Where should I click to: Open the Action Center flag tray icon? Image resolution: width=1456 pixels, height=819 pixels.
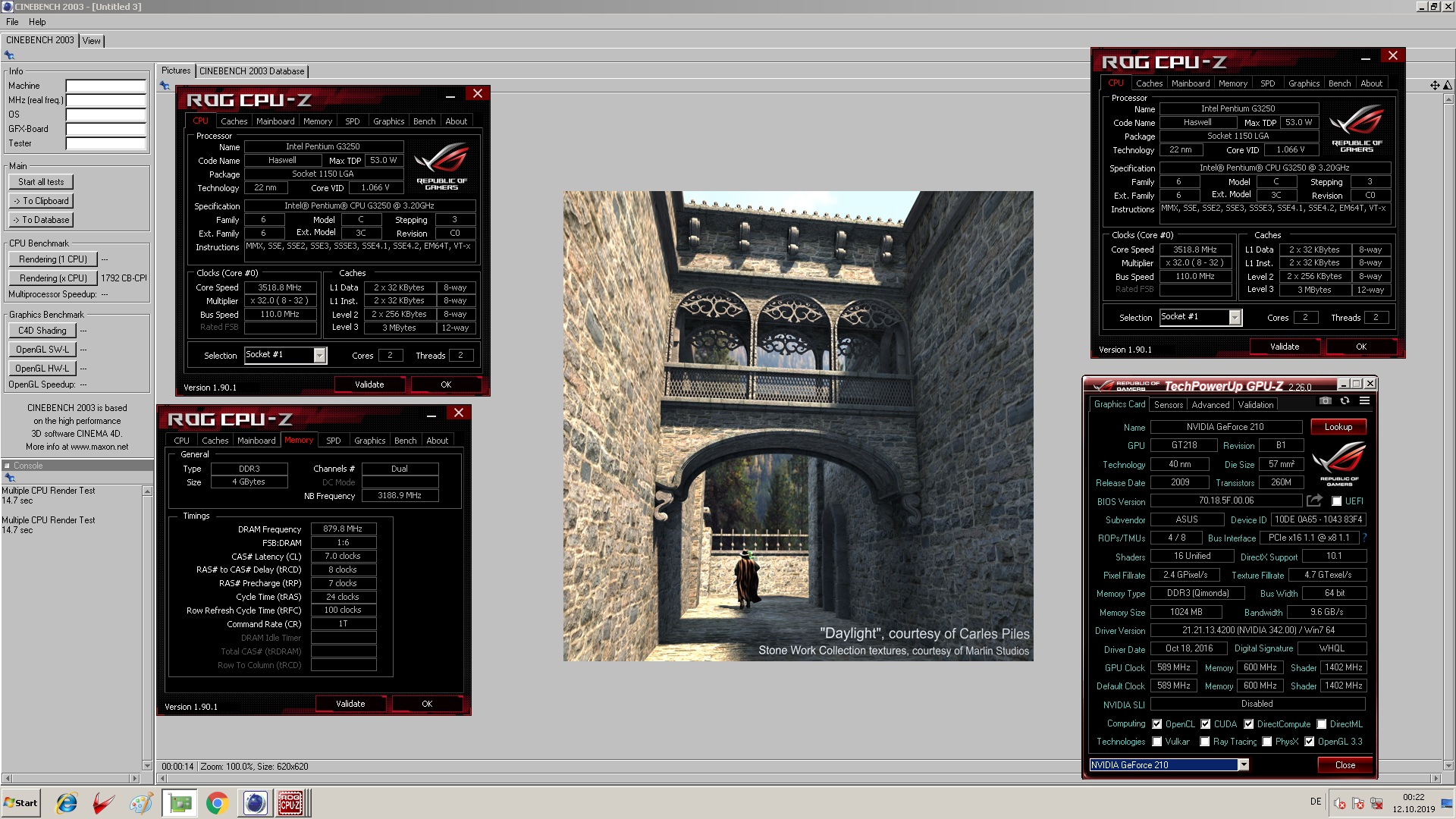coord(1358,804)
